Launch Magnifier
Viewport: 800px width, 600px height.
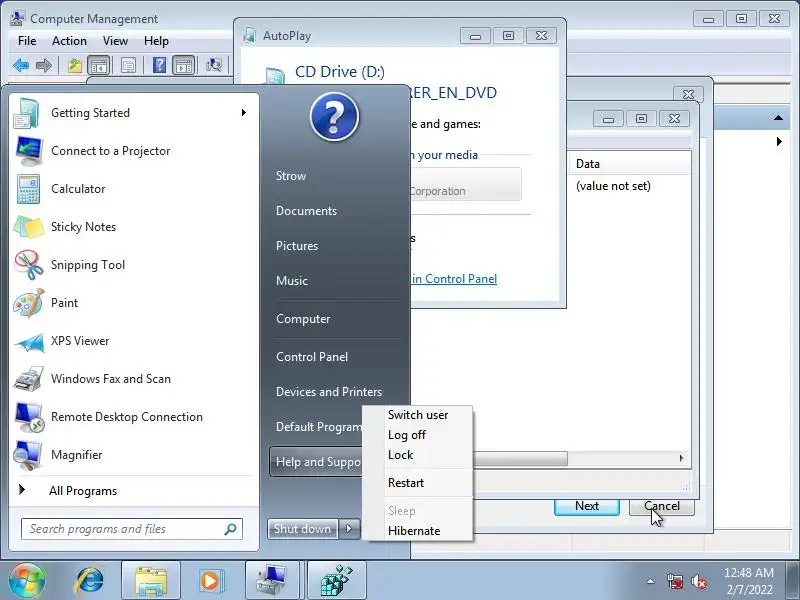(134, 455)
